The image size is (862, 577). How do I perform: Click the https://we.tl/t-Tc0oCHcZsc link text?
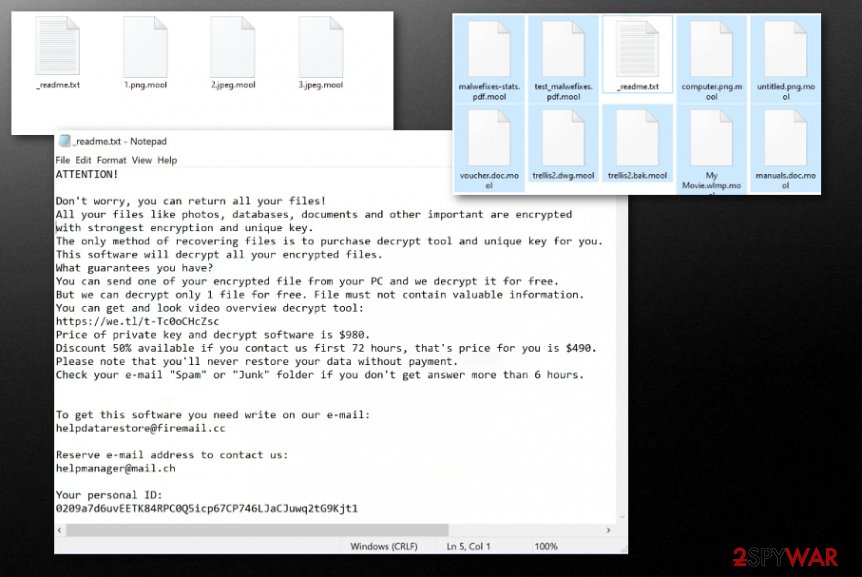(x=137, y=321)
